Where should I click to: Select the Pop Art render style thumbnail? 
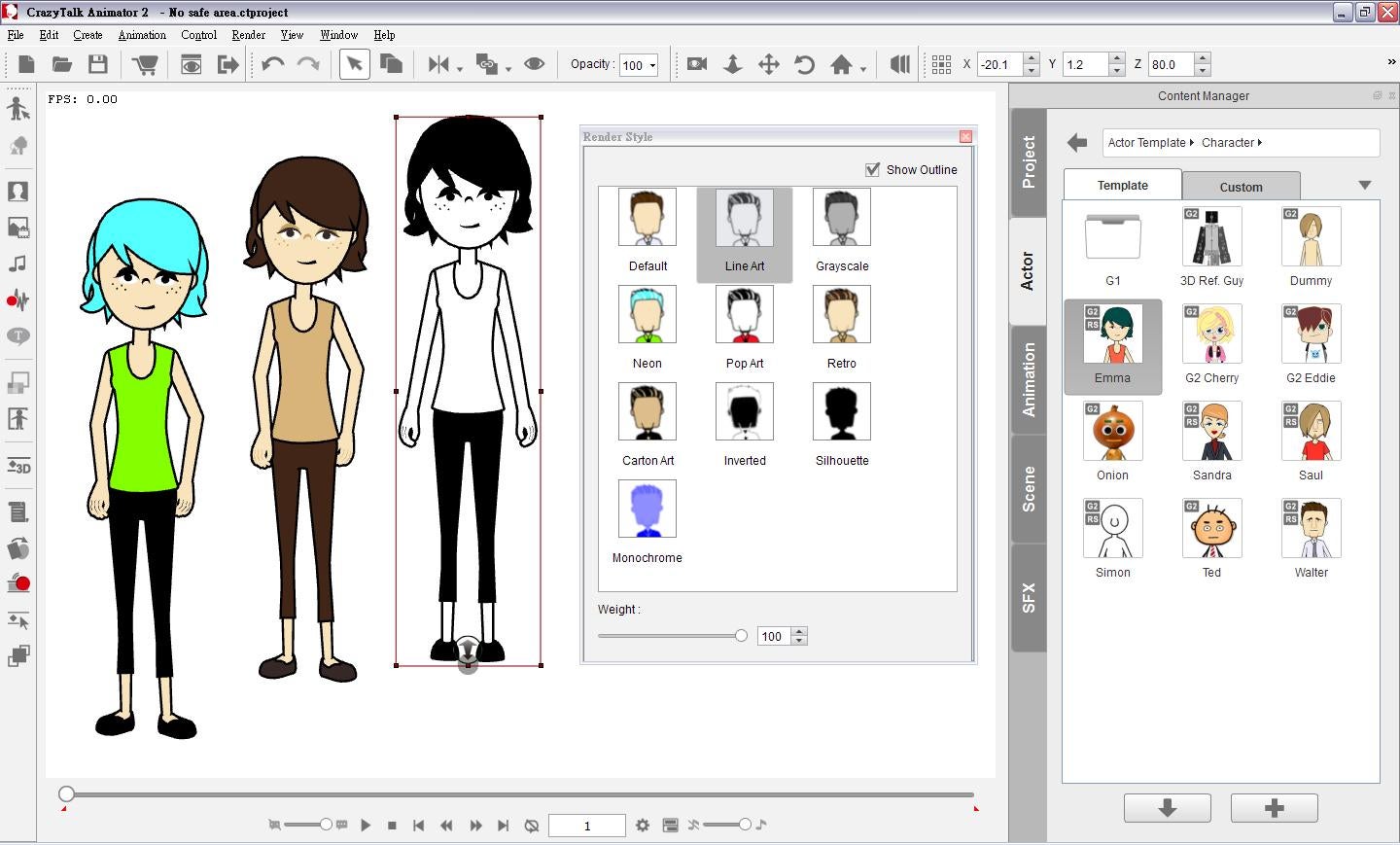[744, 315]
